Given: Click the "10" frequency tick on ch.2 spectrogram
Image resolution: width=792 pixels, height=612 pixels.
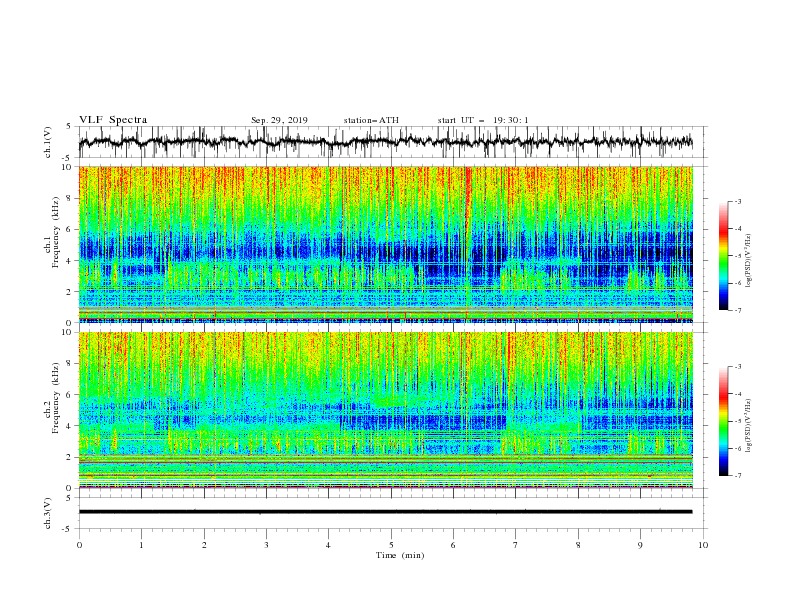Looking at the screenshot, I should [67, 333].
